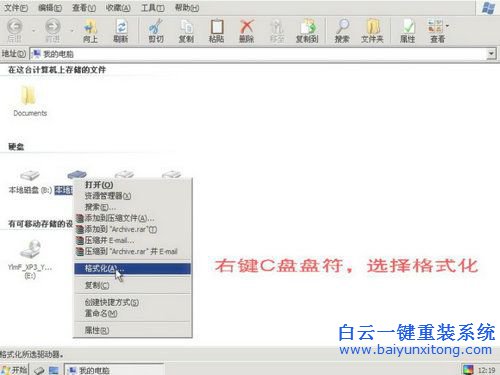
Task: Click the Views (查看) toolbar icon
Action: (x=435, y=27)
